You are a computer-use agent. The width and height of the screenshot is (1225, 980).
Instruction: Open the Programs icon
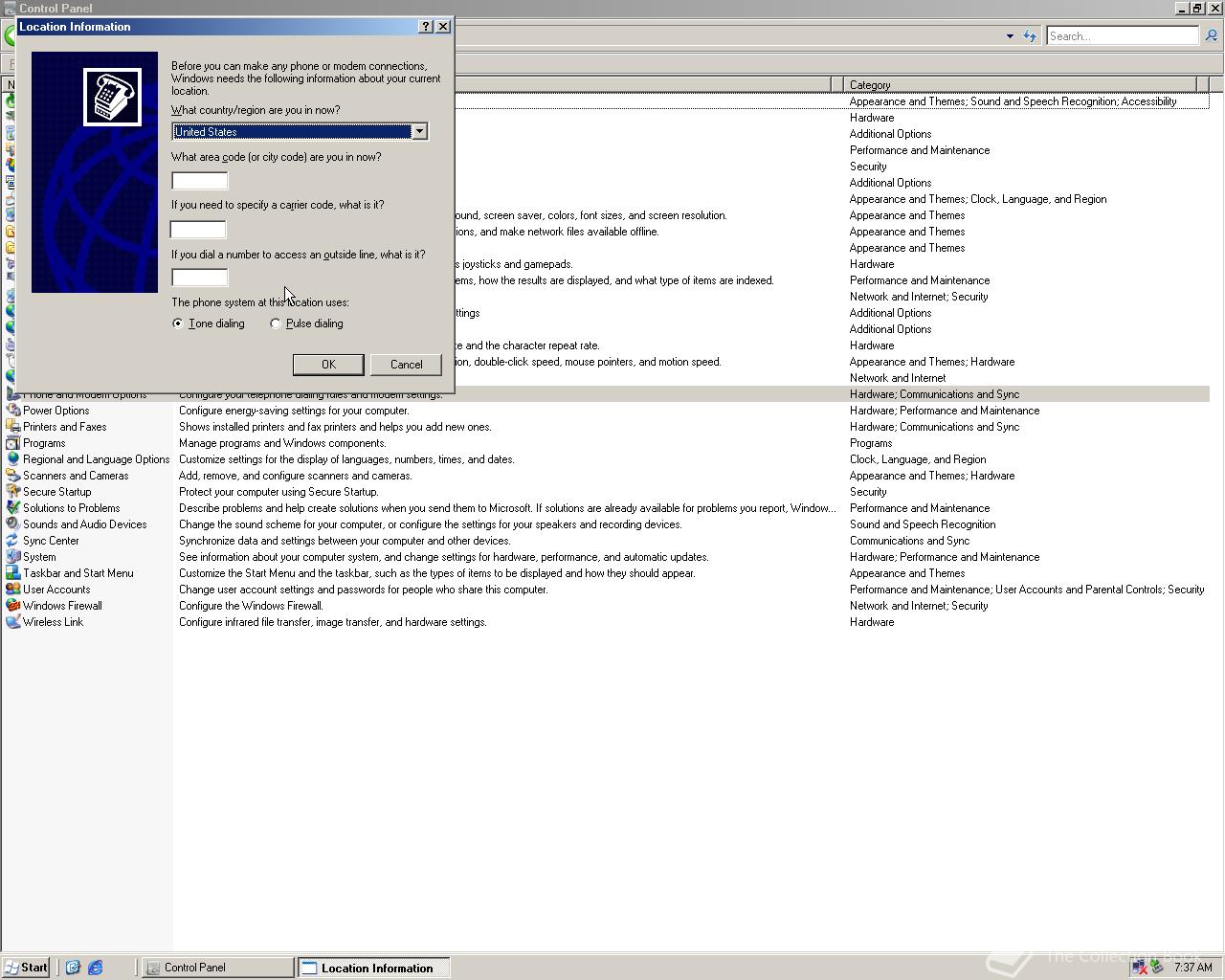[12, 443]
